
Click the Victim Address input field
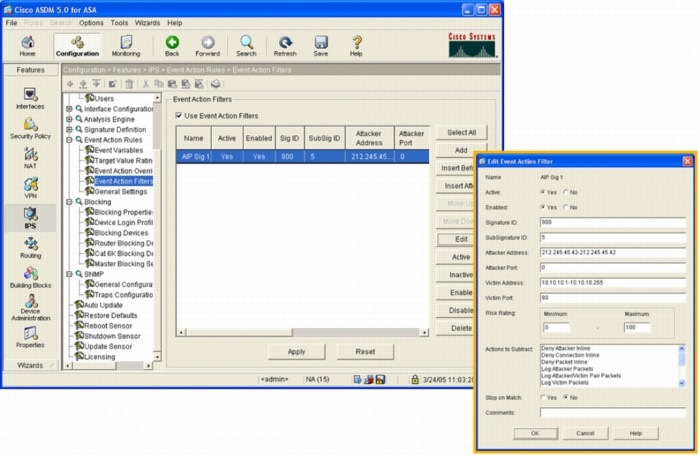pyautogui.click(x=612, y=283)
